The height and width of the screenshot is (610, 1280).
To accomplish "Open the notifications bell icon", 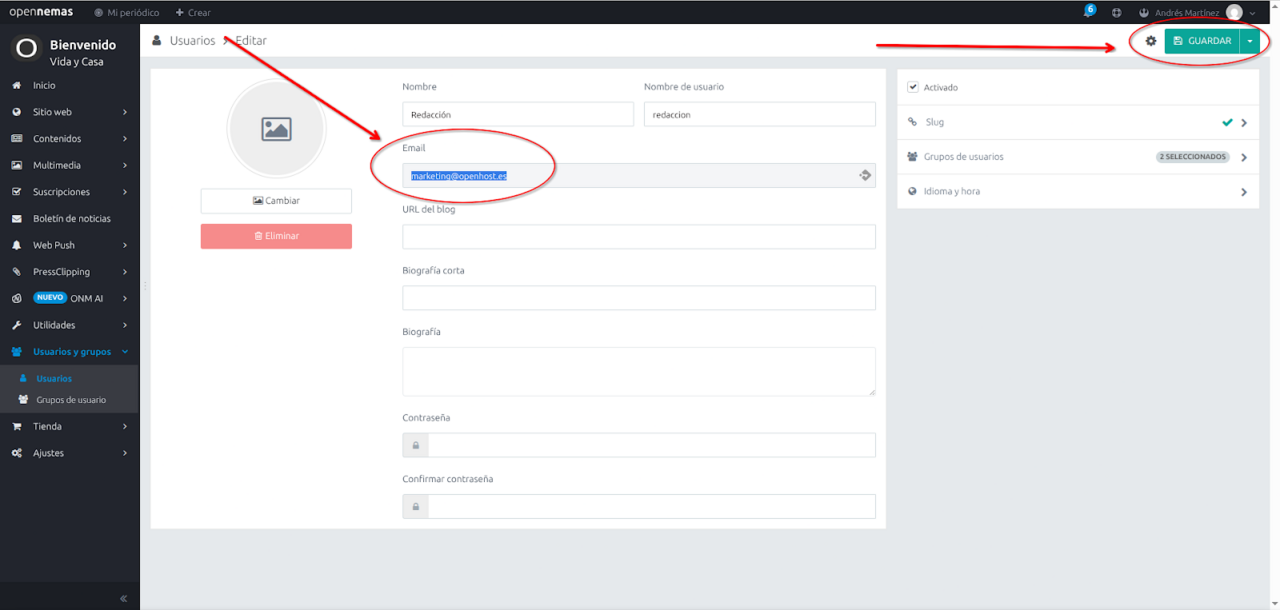I will (x=1088, y=13).
